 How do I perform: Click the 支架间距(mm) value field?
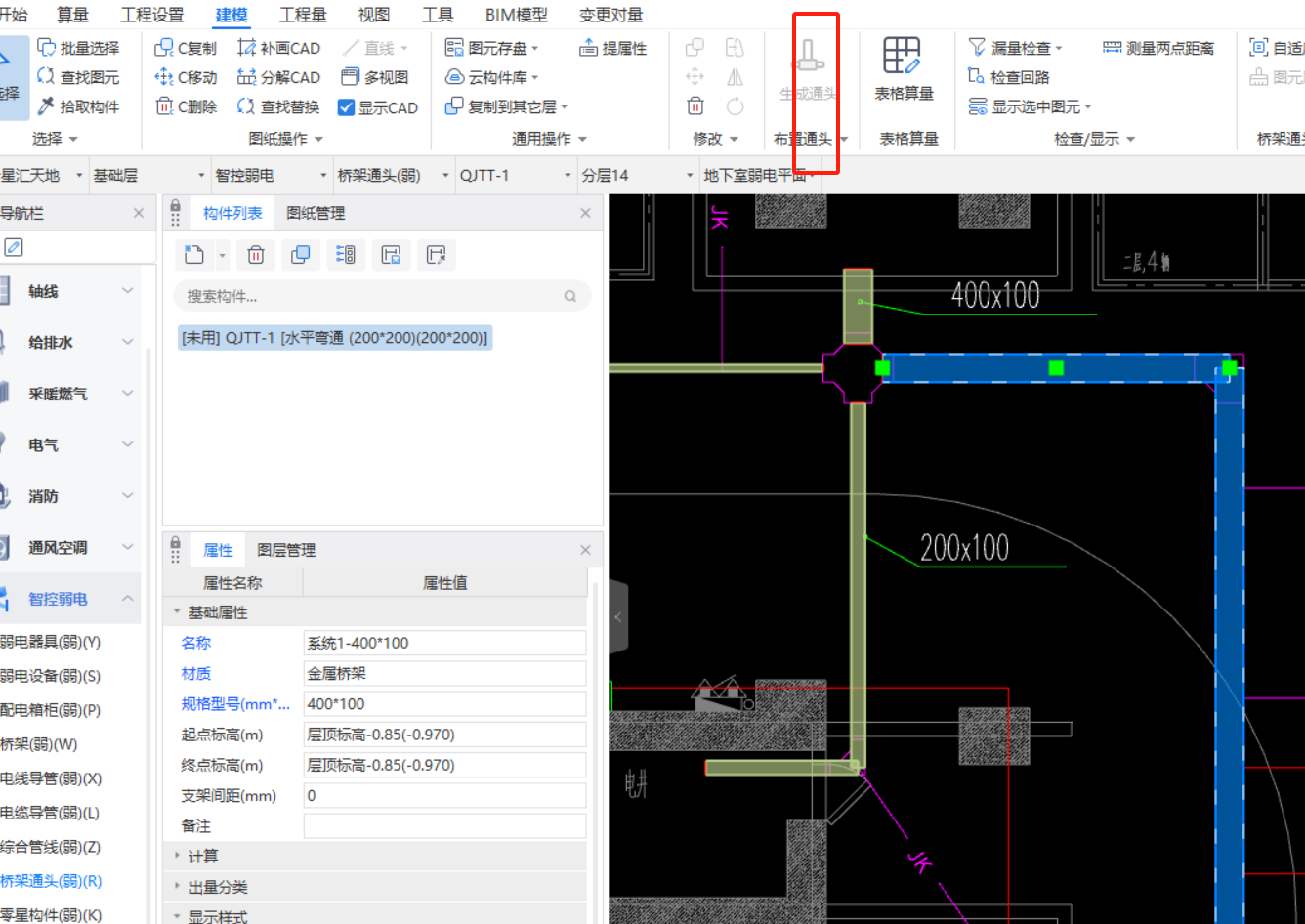pyautogui.click(x=444, y=795)
